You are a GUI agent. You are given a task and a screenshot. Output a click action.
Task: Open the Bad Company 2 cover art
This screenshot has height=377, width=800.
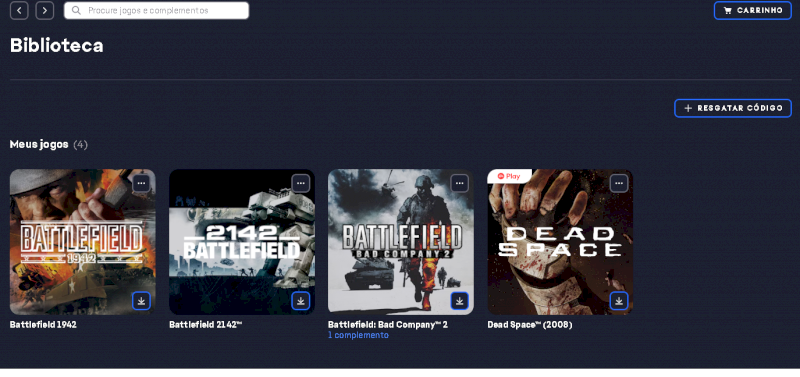tap(401, 242)
